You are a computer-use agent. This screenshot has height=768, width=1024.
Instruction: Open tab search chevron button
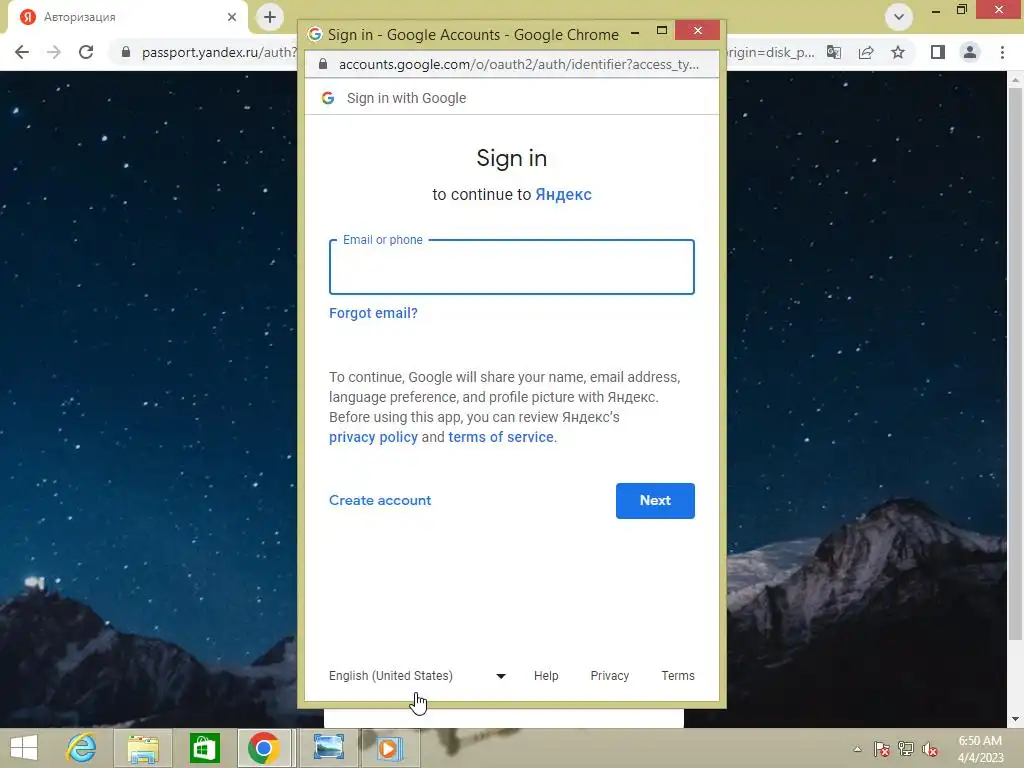click(899, 17)
